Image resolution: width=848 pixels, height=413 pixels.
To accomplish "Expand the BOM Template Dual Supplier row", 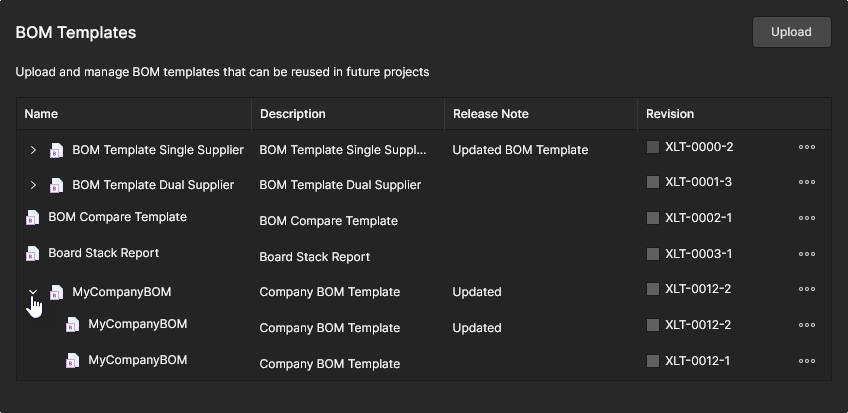I will 33,185.
